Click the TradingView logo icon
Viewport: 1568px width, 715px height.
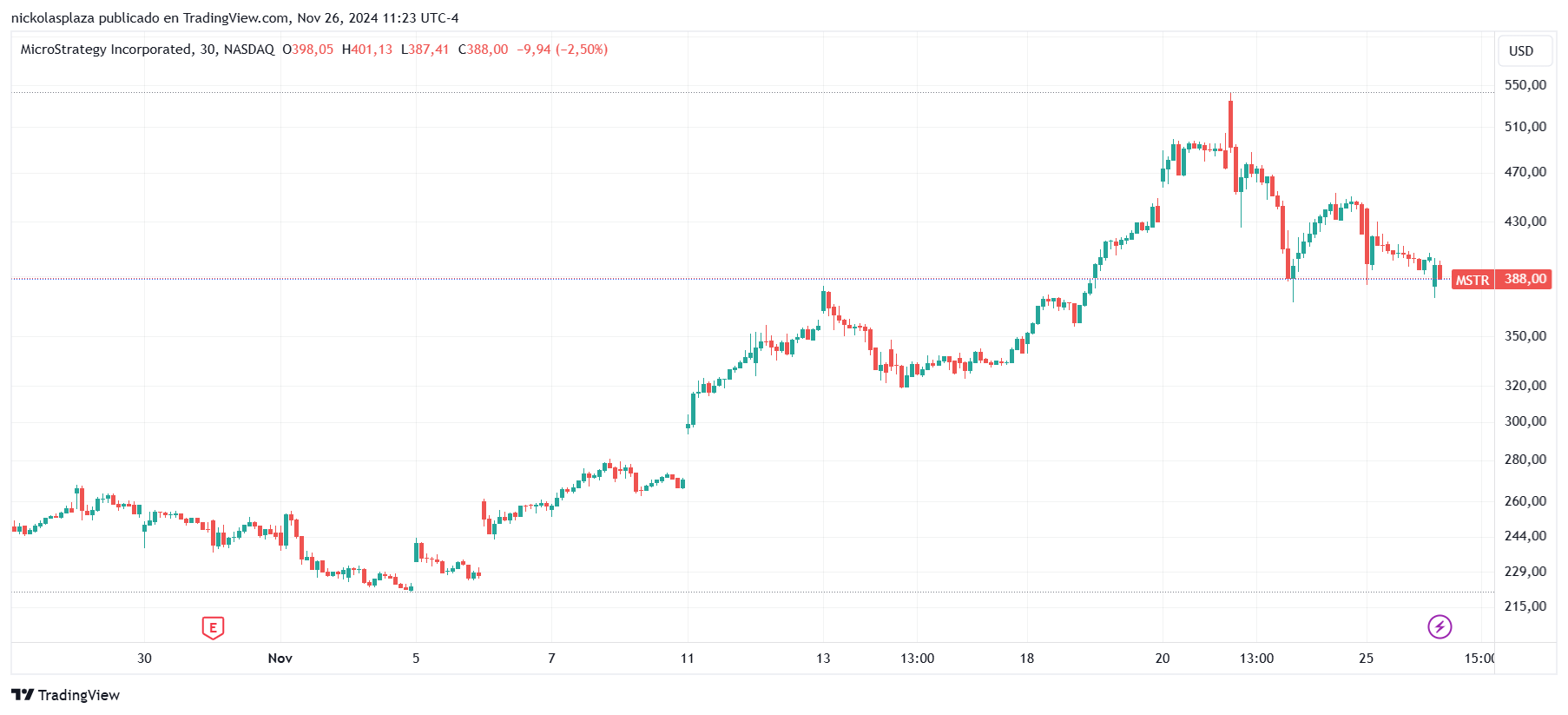click(x=23, y=695)
